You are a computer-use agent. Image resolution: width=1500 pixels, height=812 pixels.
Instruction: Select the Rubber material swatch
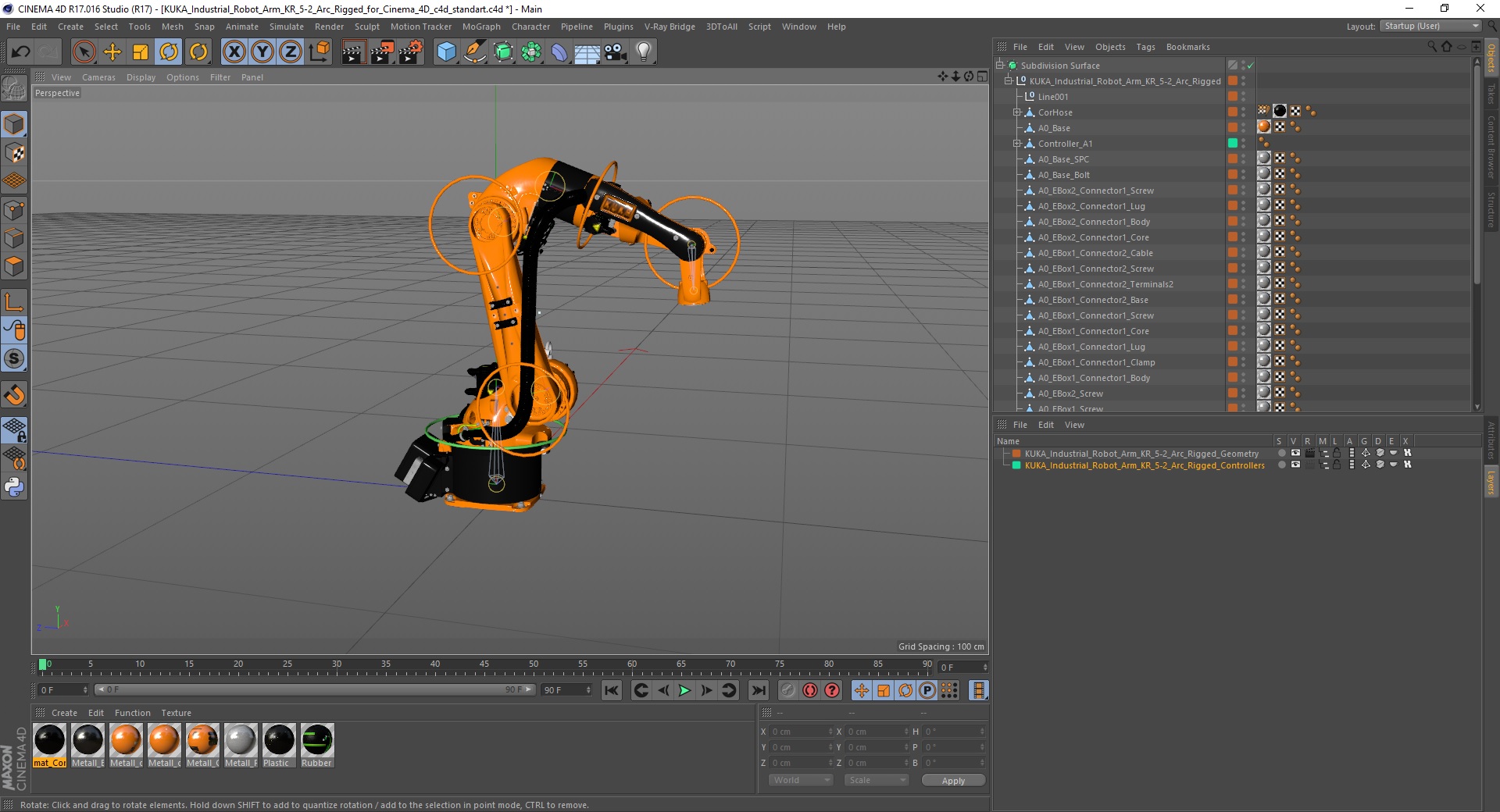[317, 746]
